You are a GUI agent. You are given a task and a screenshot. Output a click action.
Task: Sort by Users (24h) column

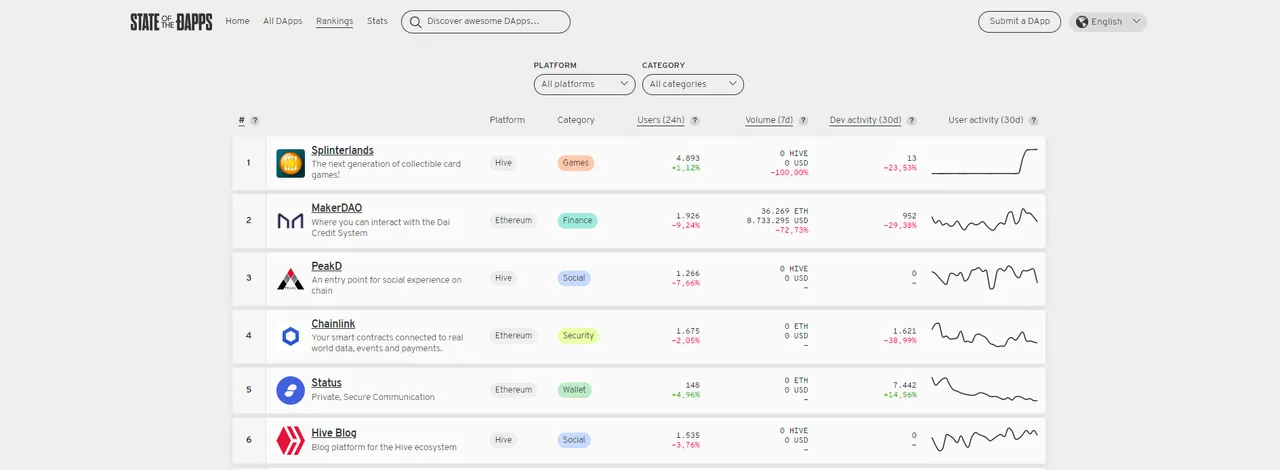click(x=661, y=120)
